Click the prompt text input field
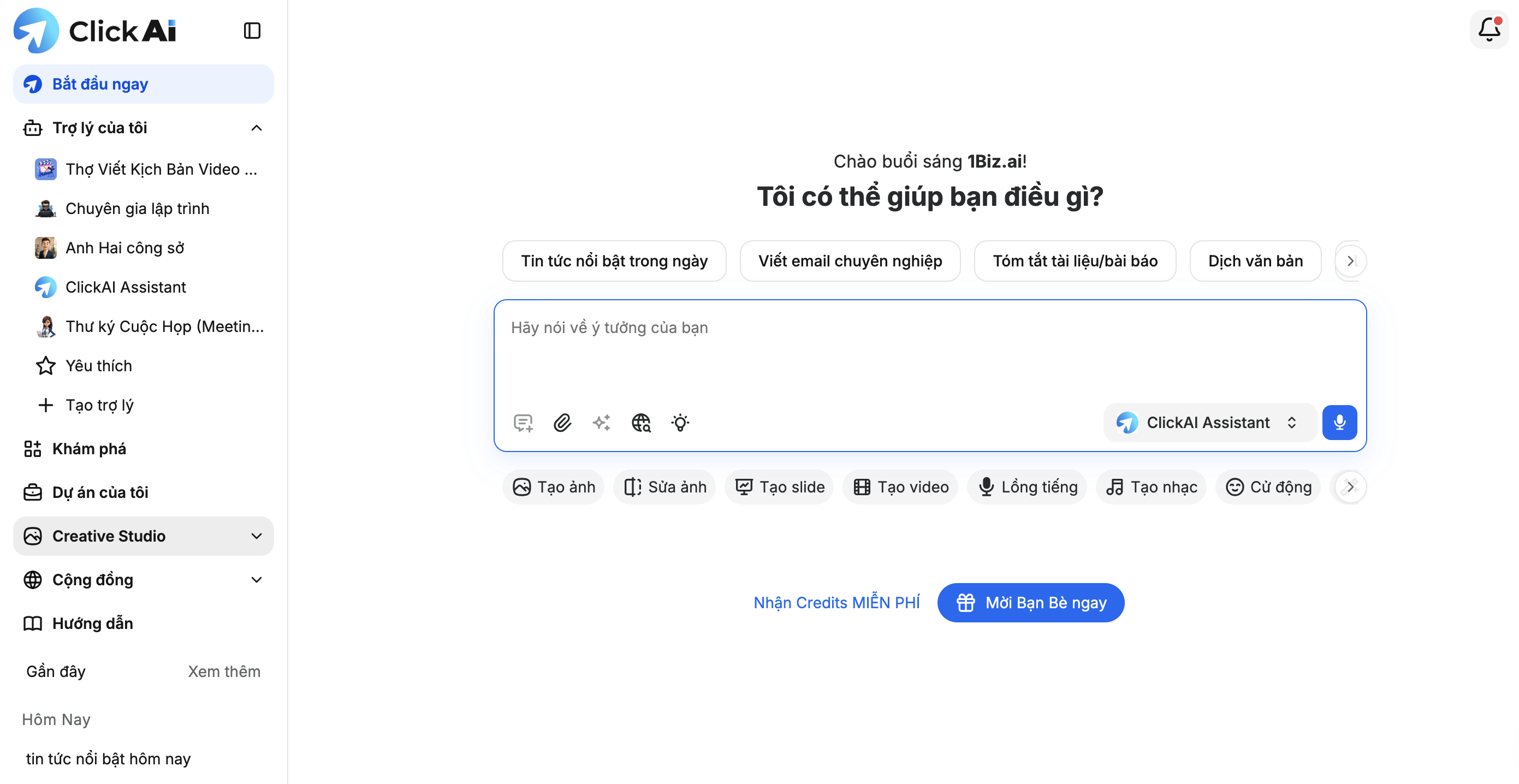Viewport: 1519px width, 784px height. 929,354
